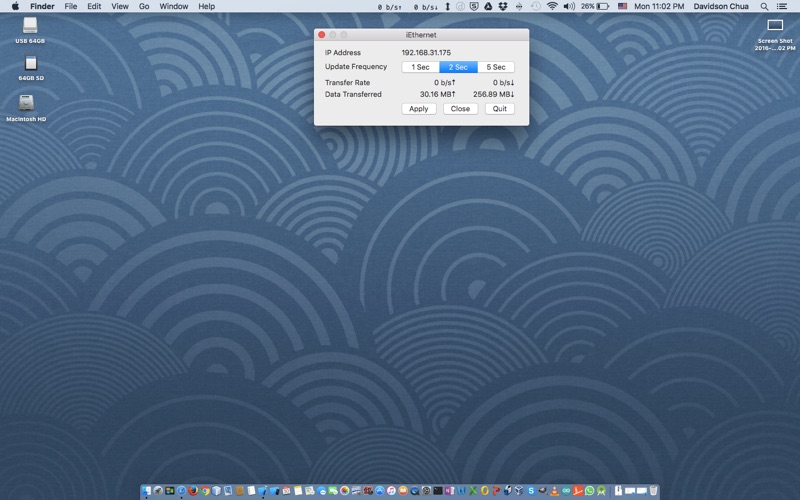
Task: Choose 5 Sec update frequency
Action: point(496,67)
